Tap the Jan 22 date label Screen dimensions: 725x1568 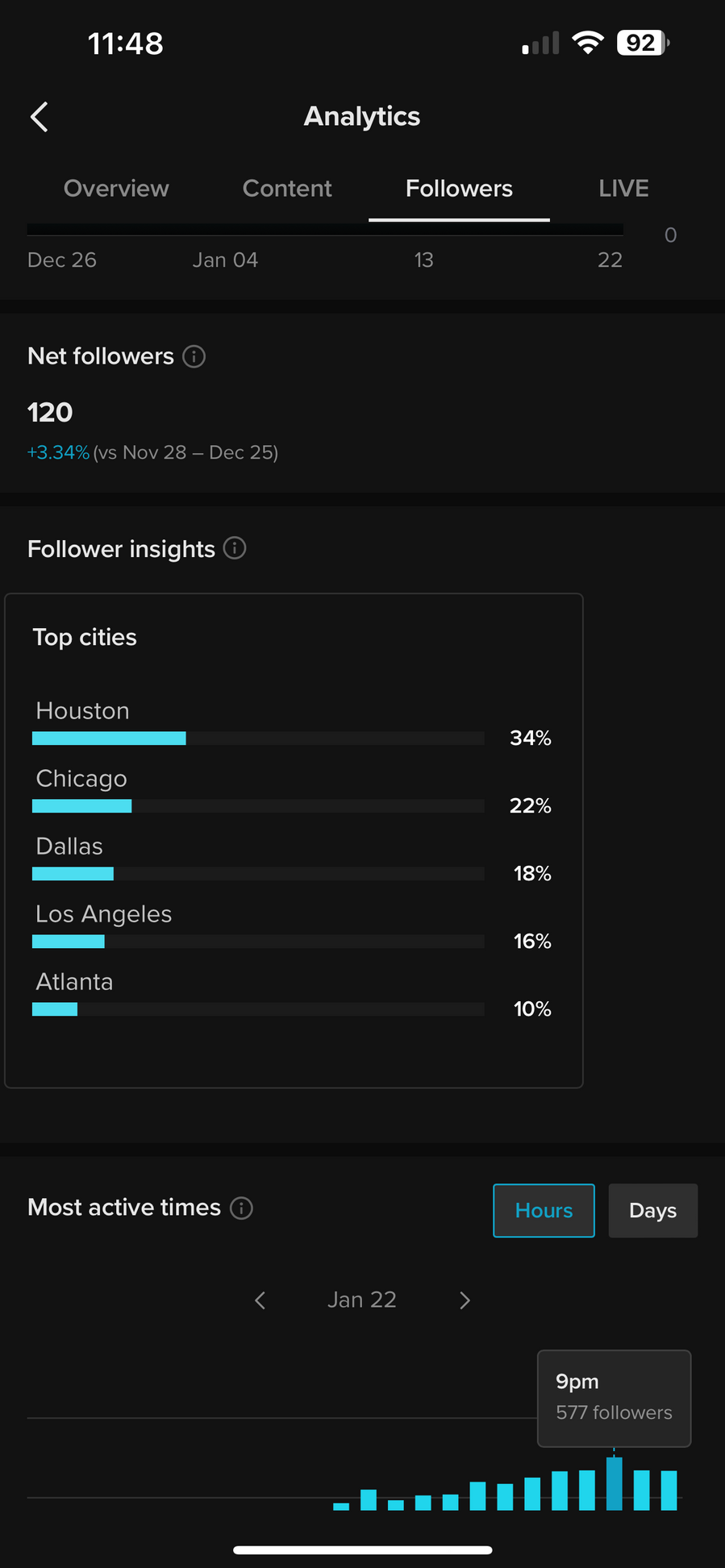(x=362, y=1300)
